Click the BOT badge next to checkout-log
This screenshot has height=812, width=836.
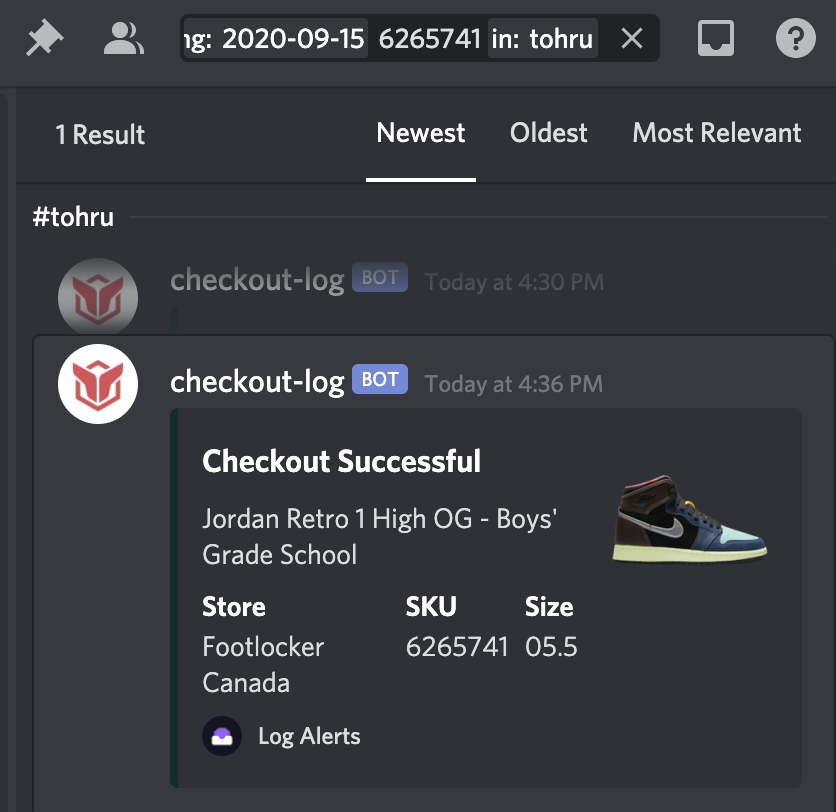(378, 379)
